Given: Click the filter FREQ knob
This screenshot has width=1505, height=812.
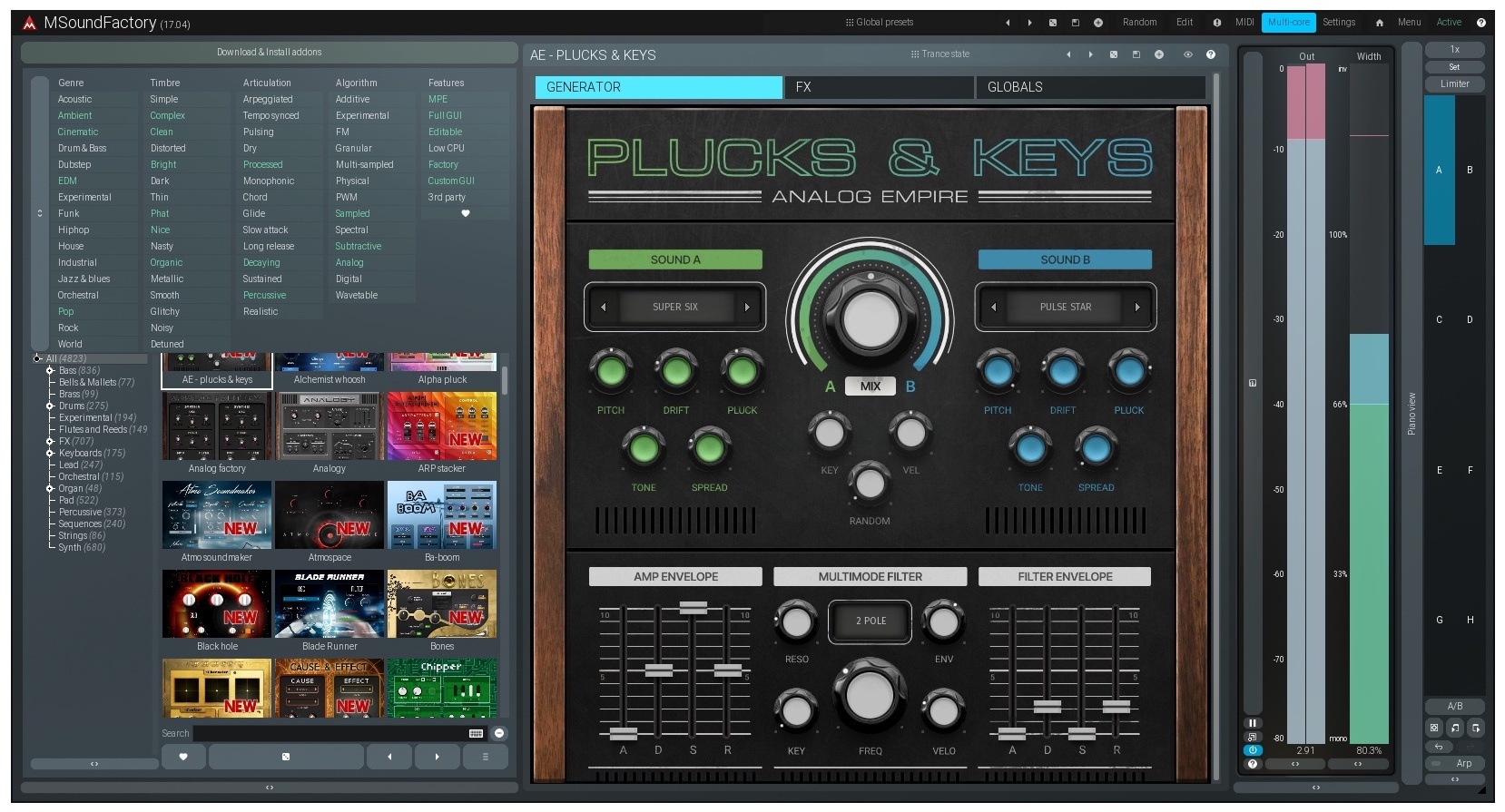Looking at the screenshot, I should [870, 697].
